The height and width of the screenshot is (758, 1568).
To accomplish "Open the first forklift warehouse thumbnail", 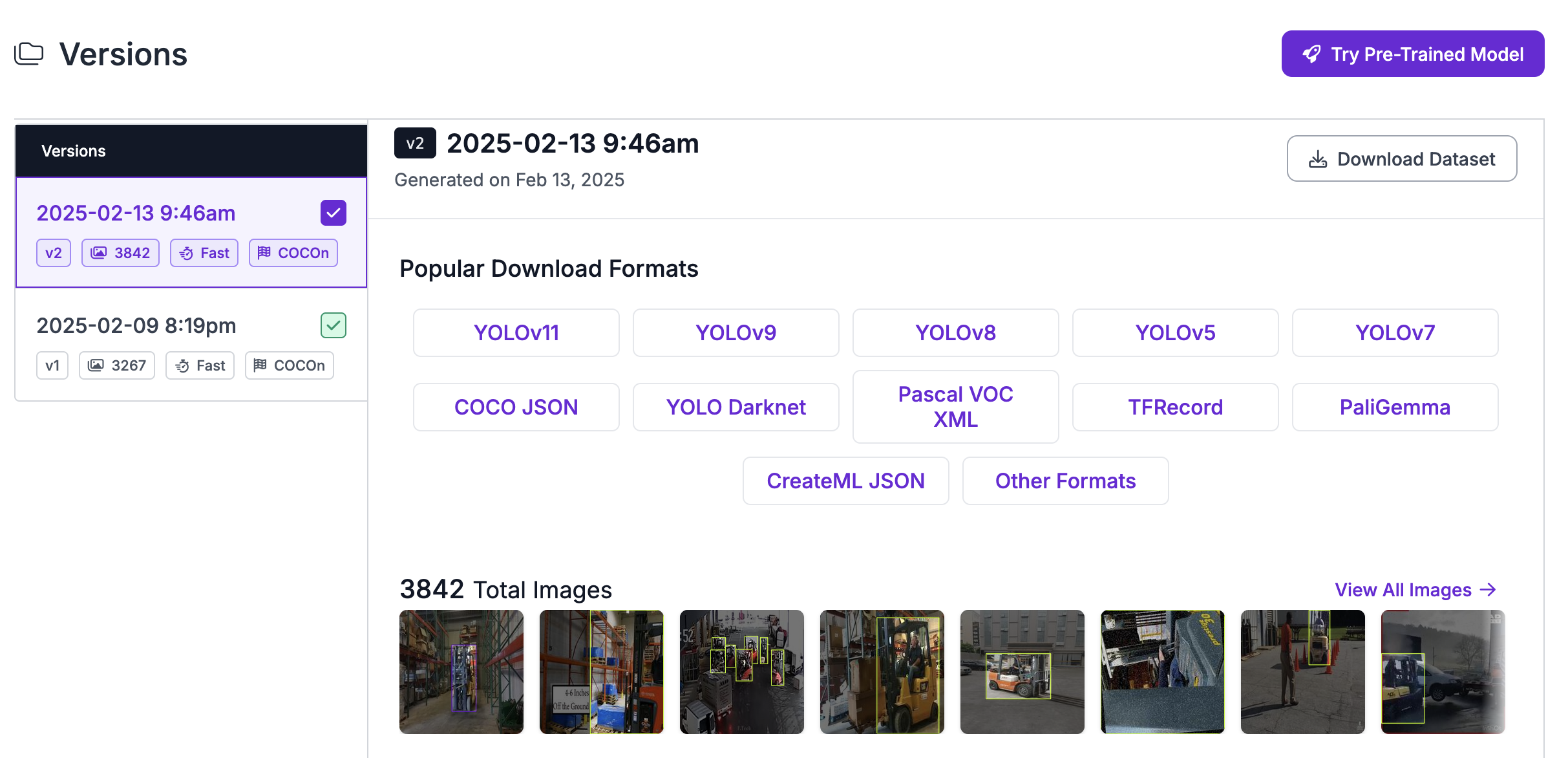I will pos(461,672).
